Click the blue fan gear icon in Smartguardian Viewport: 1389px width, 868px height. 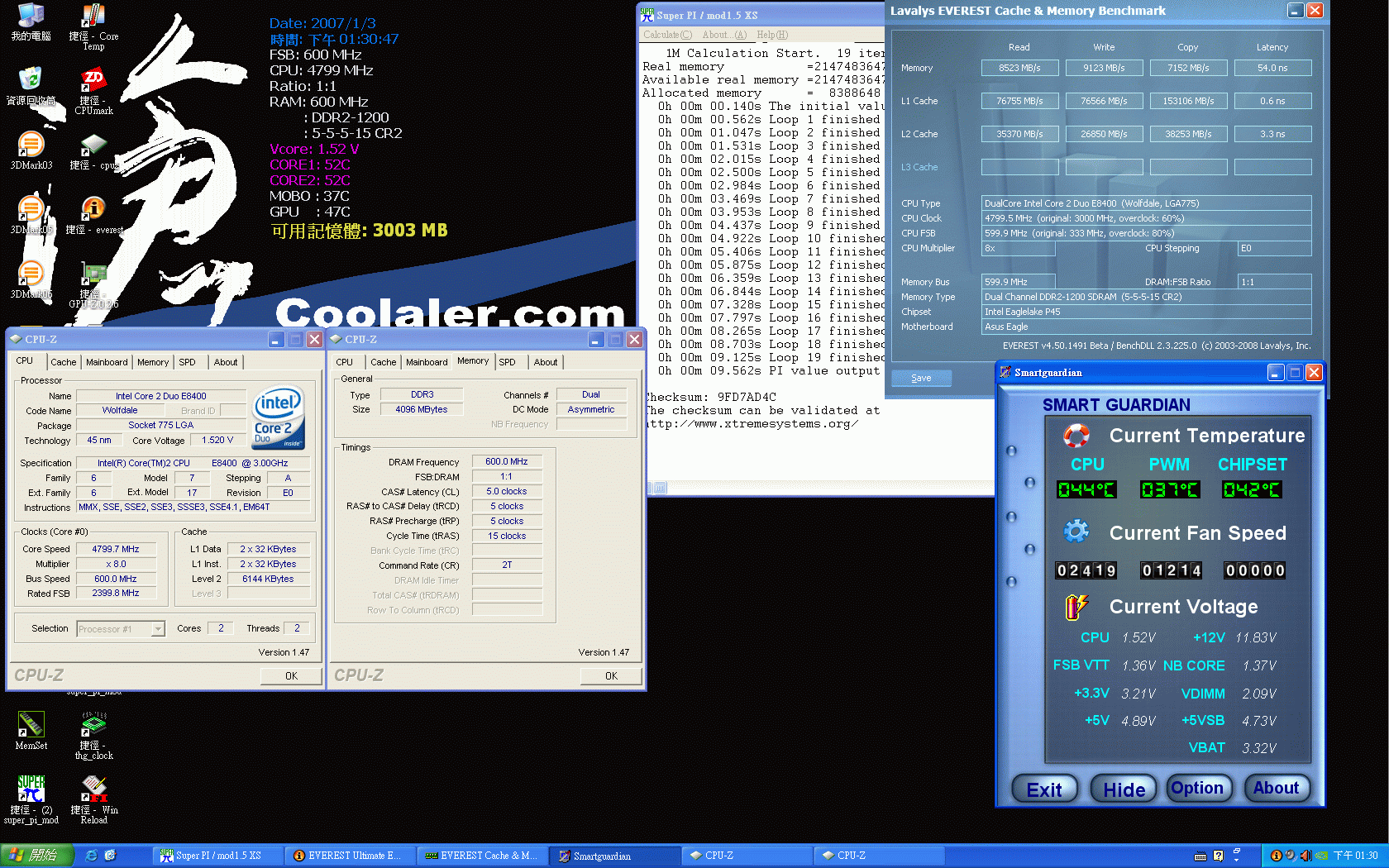(x=1076, y=531)
